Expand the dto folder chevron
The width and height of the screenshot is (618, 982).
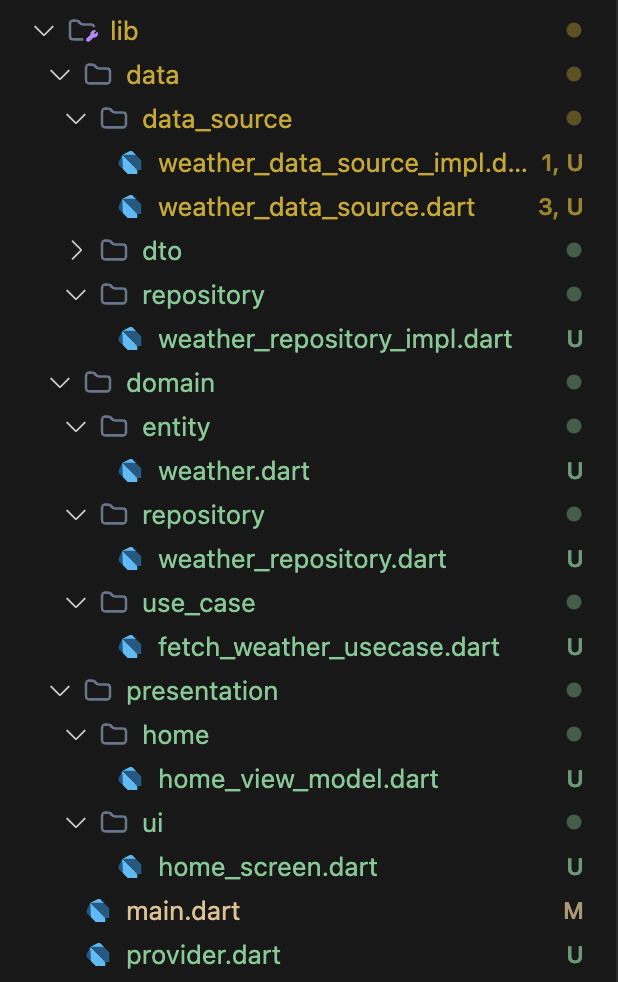[x=76, y=251]
